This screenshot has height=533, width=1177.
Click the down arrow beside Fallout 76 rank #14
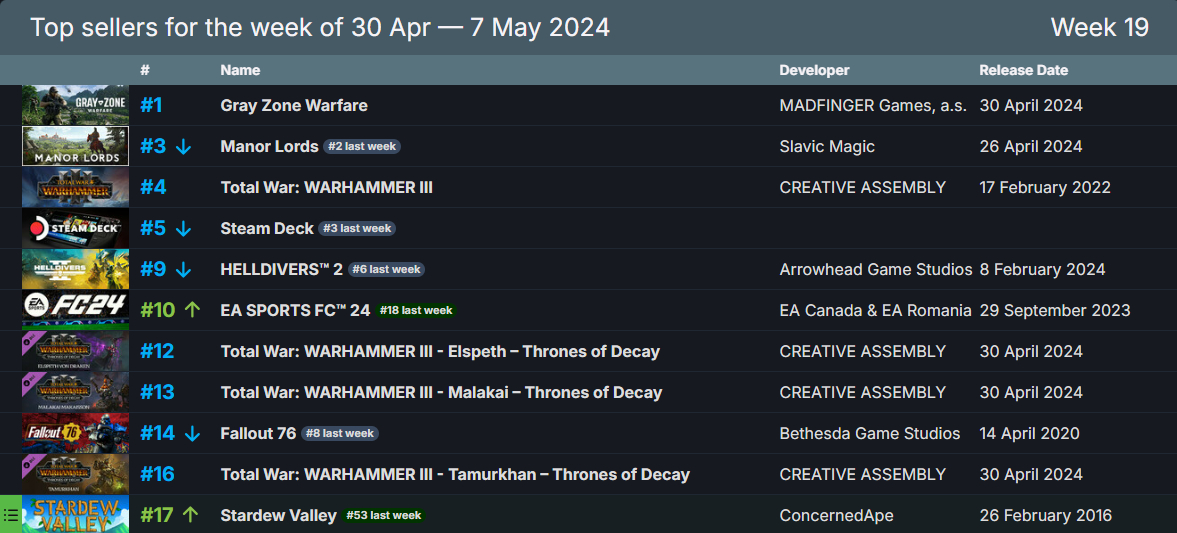192,433
